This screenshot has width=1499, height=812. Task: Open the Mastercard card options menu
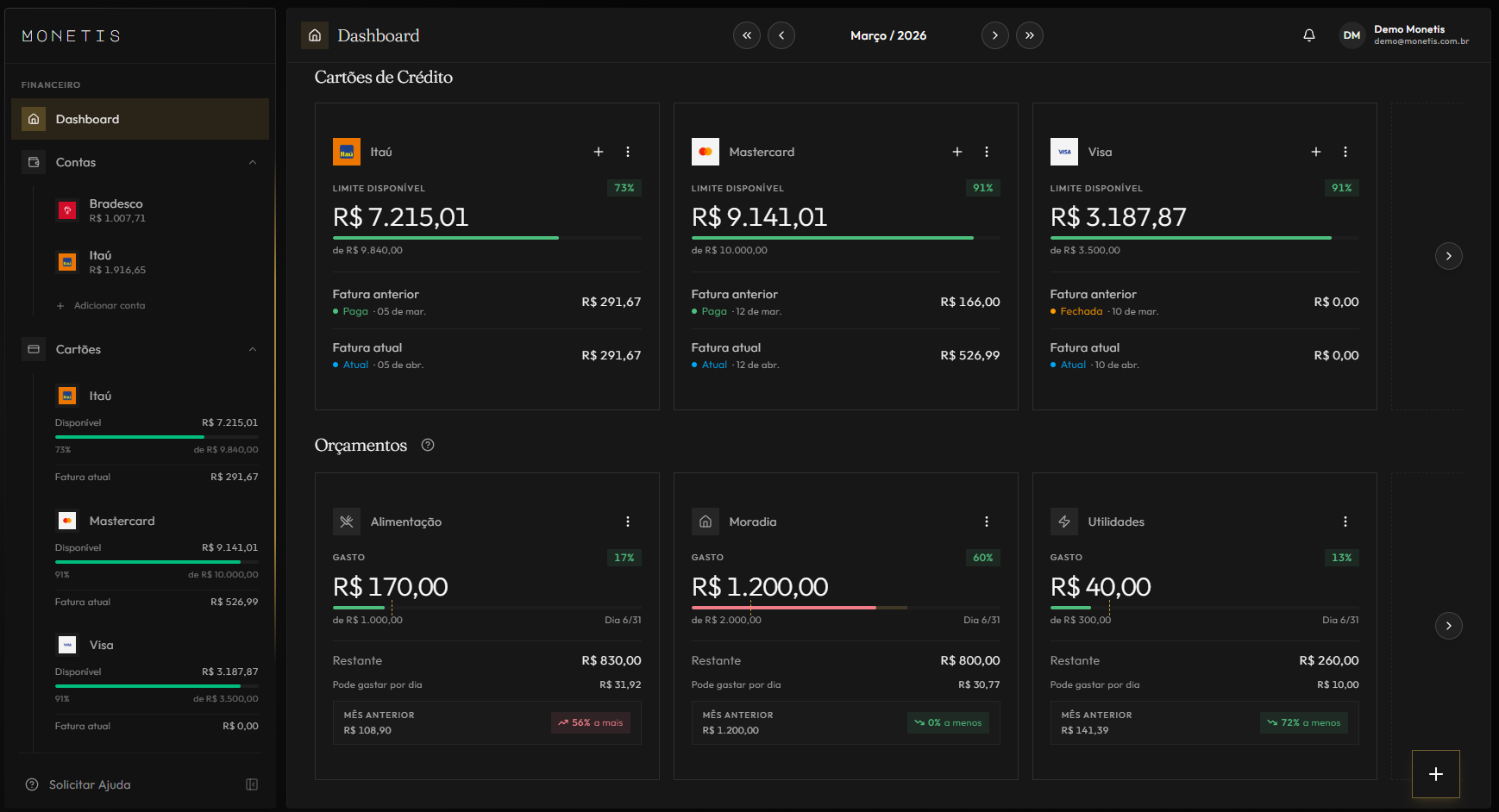tap(986, 152)
